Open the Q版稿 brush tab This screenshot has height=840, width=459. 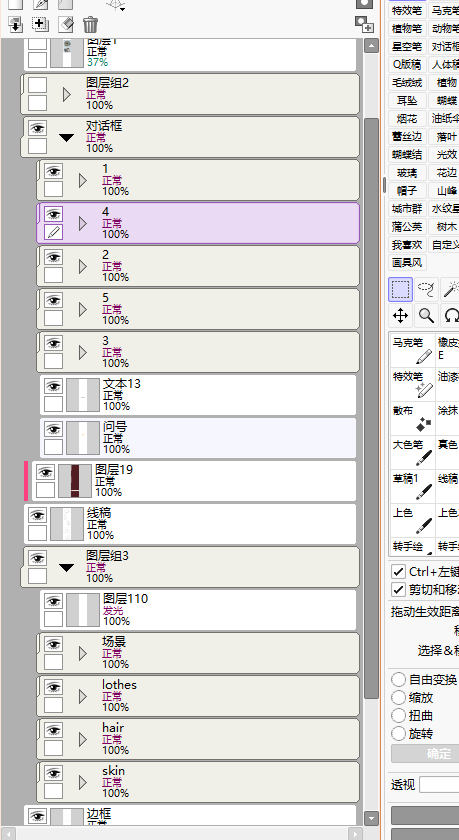pos(407,64)
